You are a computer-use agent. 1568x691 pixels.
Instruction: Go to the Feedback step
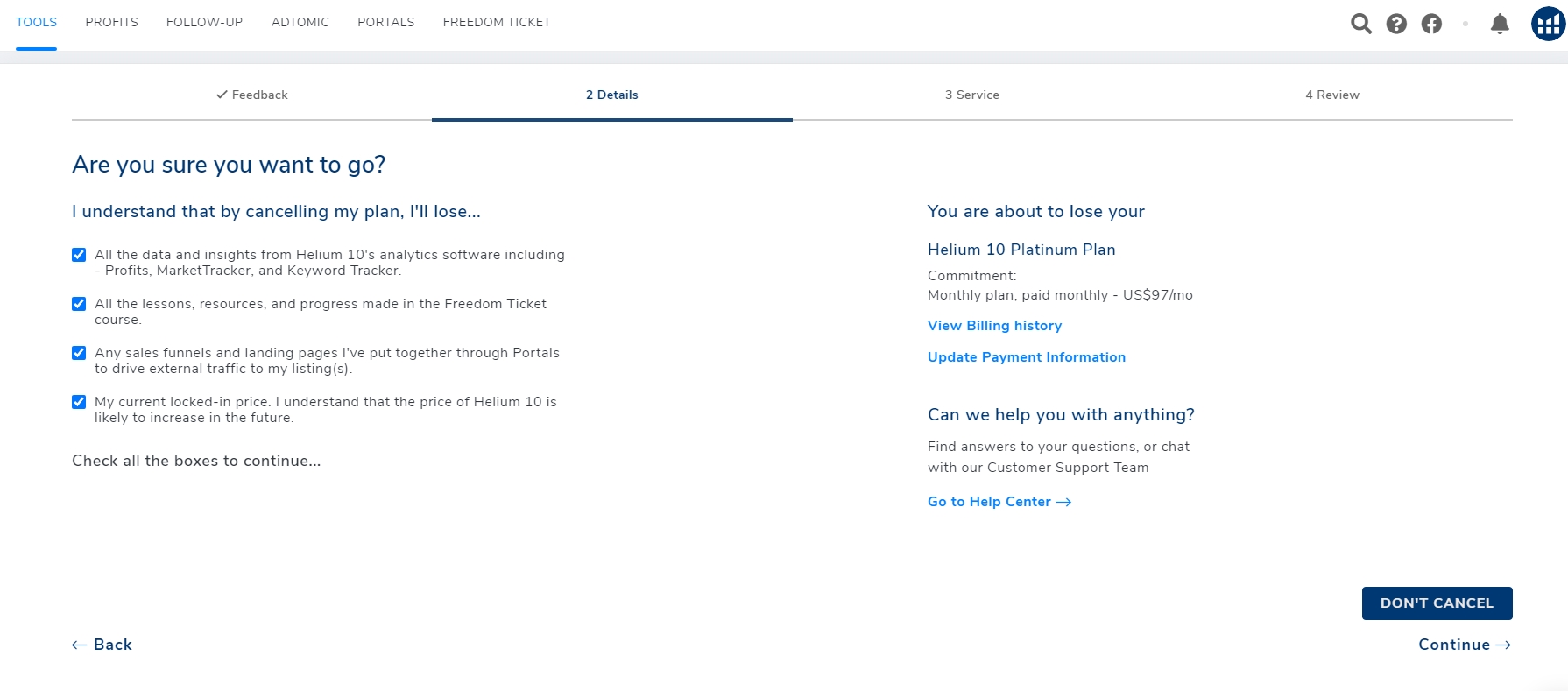click(x=251, y=95)
